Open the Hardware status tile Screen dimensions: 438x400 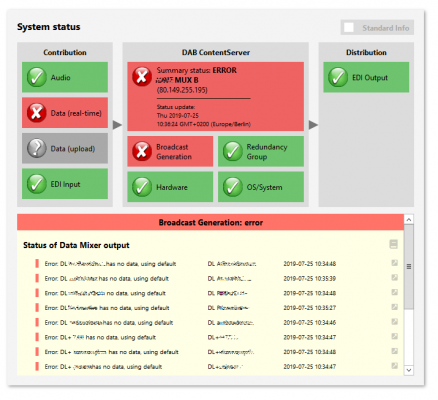pyautogui.click(x=170, y=187)
